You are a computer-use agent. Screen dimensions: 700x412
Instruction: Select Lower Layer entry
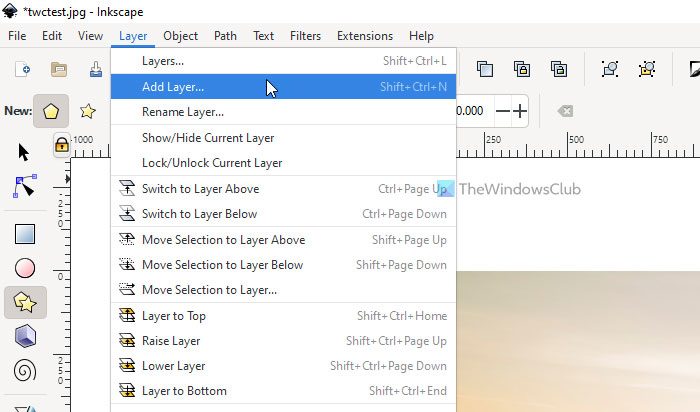tap(283, 366)
